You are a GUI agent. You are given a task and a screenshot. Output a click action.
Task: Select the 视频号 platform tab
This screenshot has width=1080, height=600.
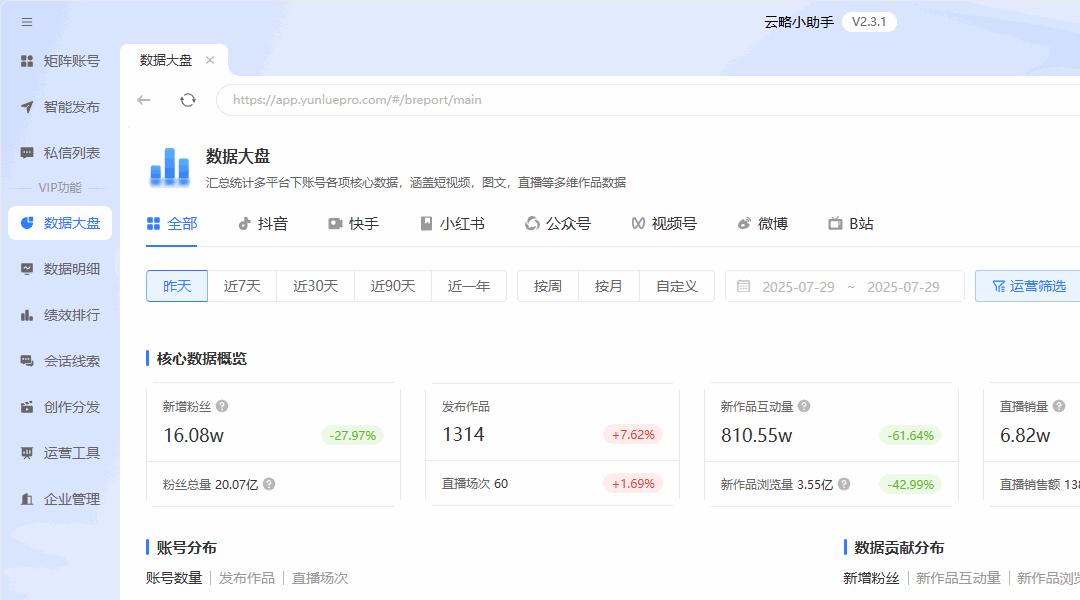click(x=664, y=224)
